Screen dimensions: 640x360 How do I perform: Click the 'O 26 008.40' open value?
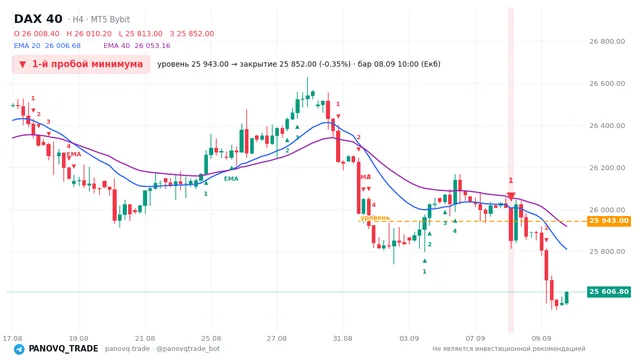tap(36, 33)
